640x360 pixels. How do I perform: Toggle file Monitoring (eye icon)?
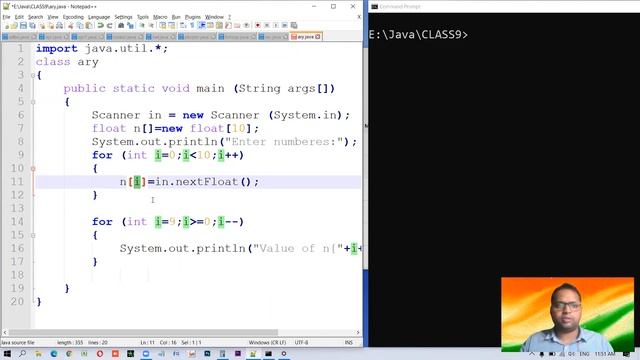tap(247, 25)
